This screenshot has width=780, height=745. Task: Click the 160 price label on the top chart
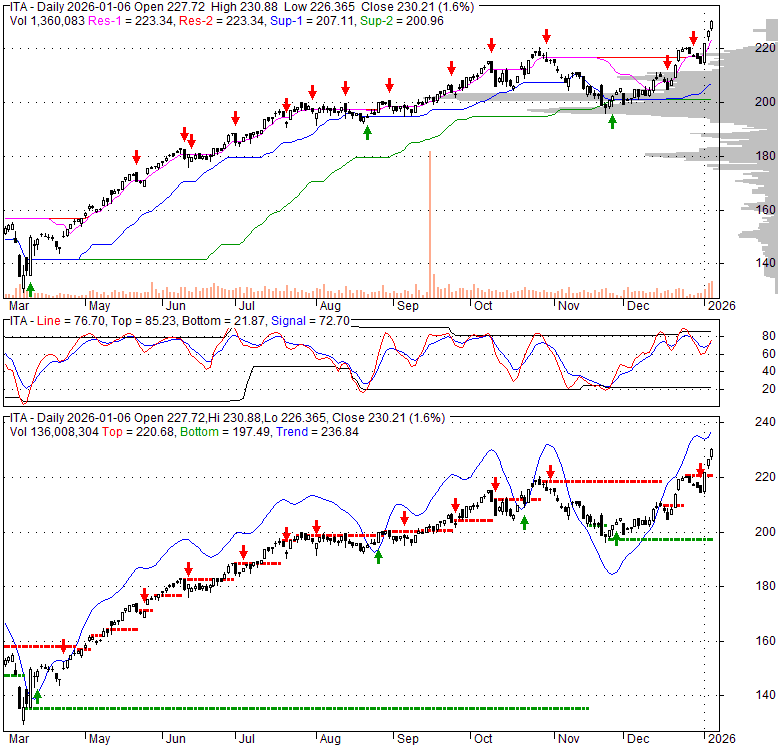765,209
